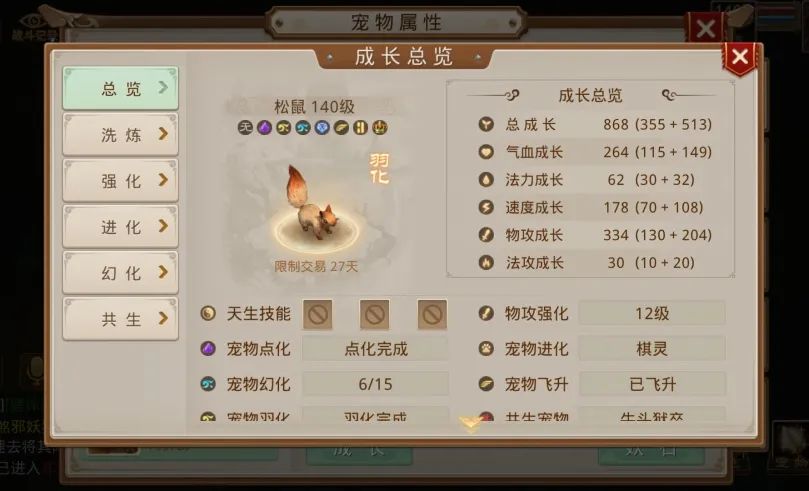This screenshot has width=809, height=491.
Task: Expand the 进化 section arrow
Action: [x=163, y=226]
